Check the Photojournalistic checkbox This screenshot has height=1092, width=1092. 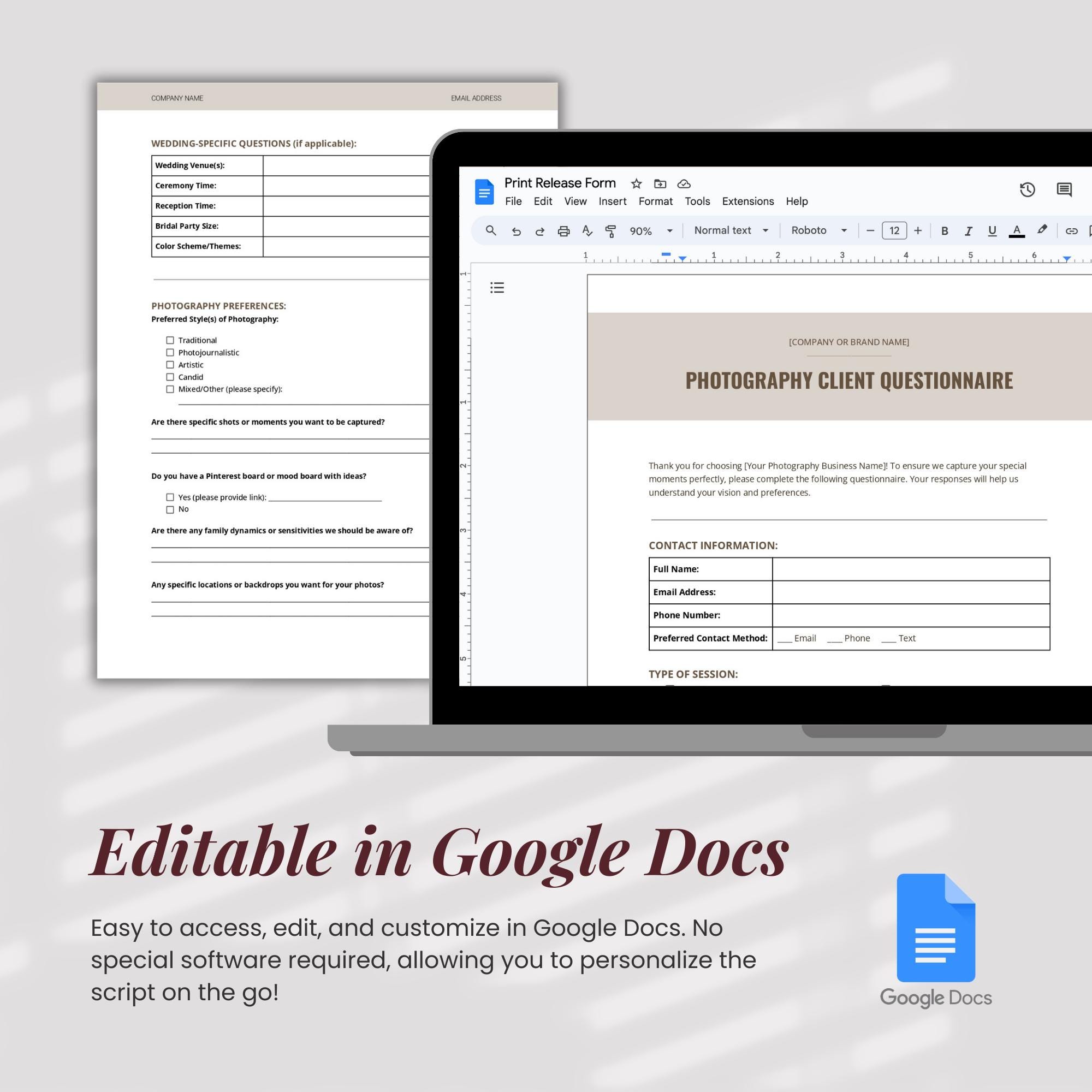tap(170, 353)
